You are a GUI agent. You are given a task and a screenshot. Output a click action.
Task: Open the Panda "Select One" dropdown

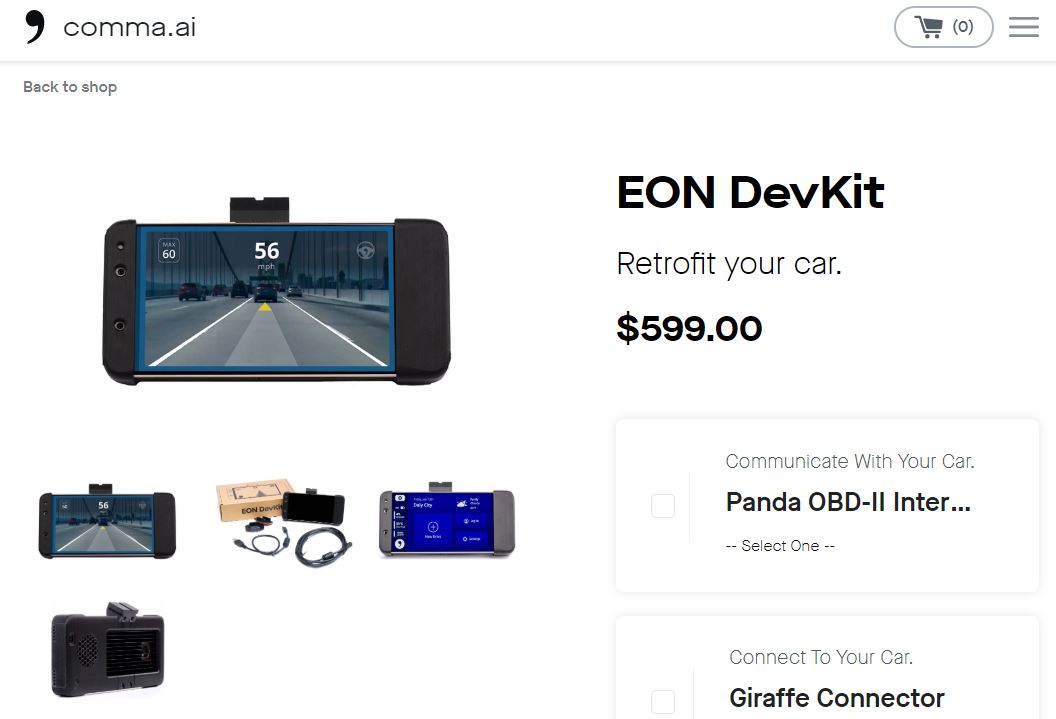(780, 546)
